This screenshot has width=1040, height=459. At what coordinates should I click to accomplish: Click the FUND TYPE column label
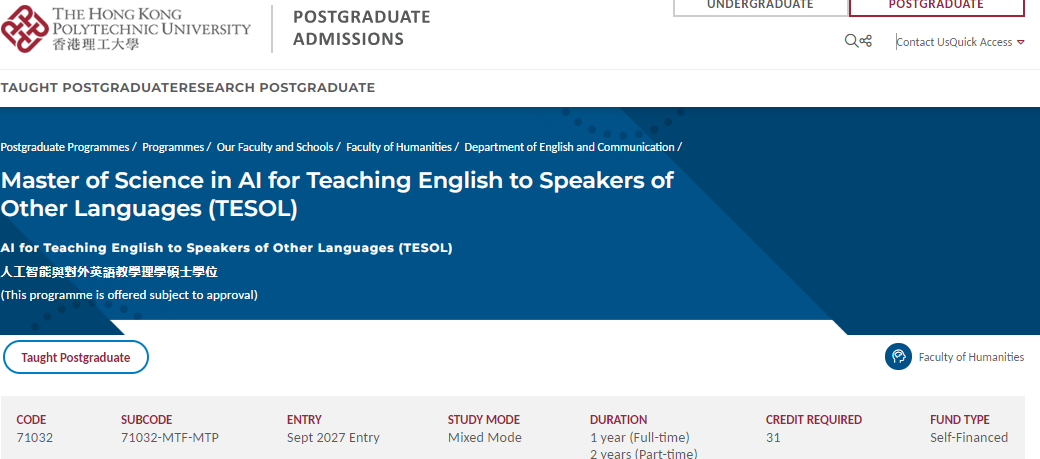click(960, 420)
